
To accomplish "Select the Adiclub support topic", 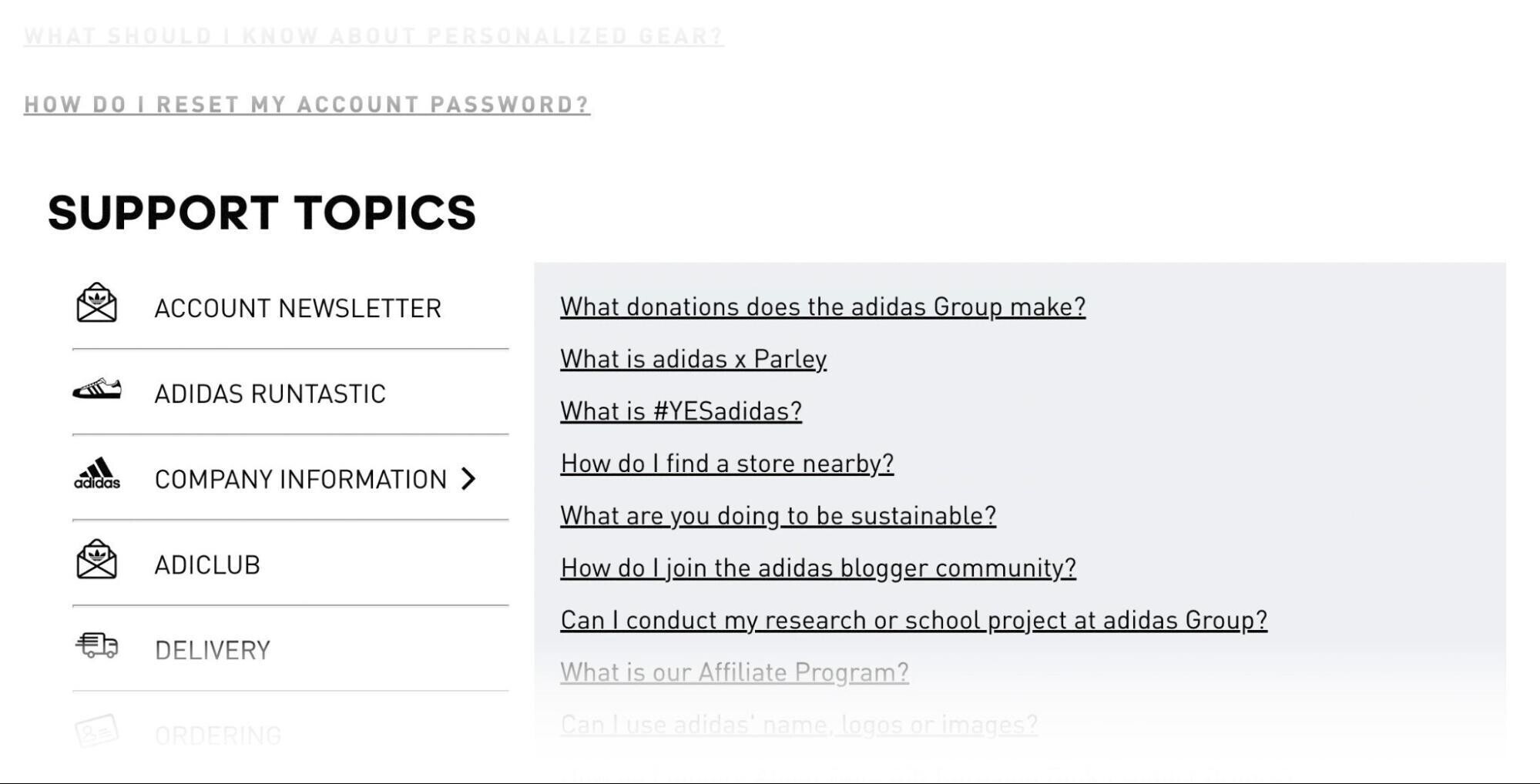I will pos(207,565).
